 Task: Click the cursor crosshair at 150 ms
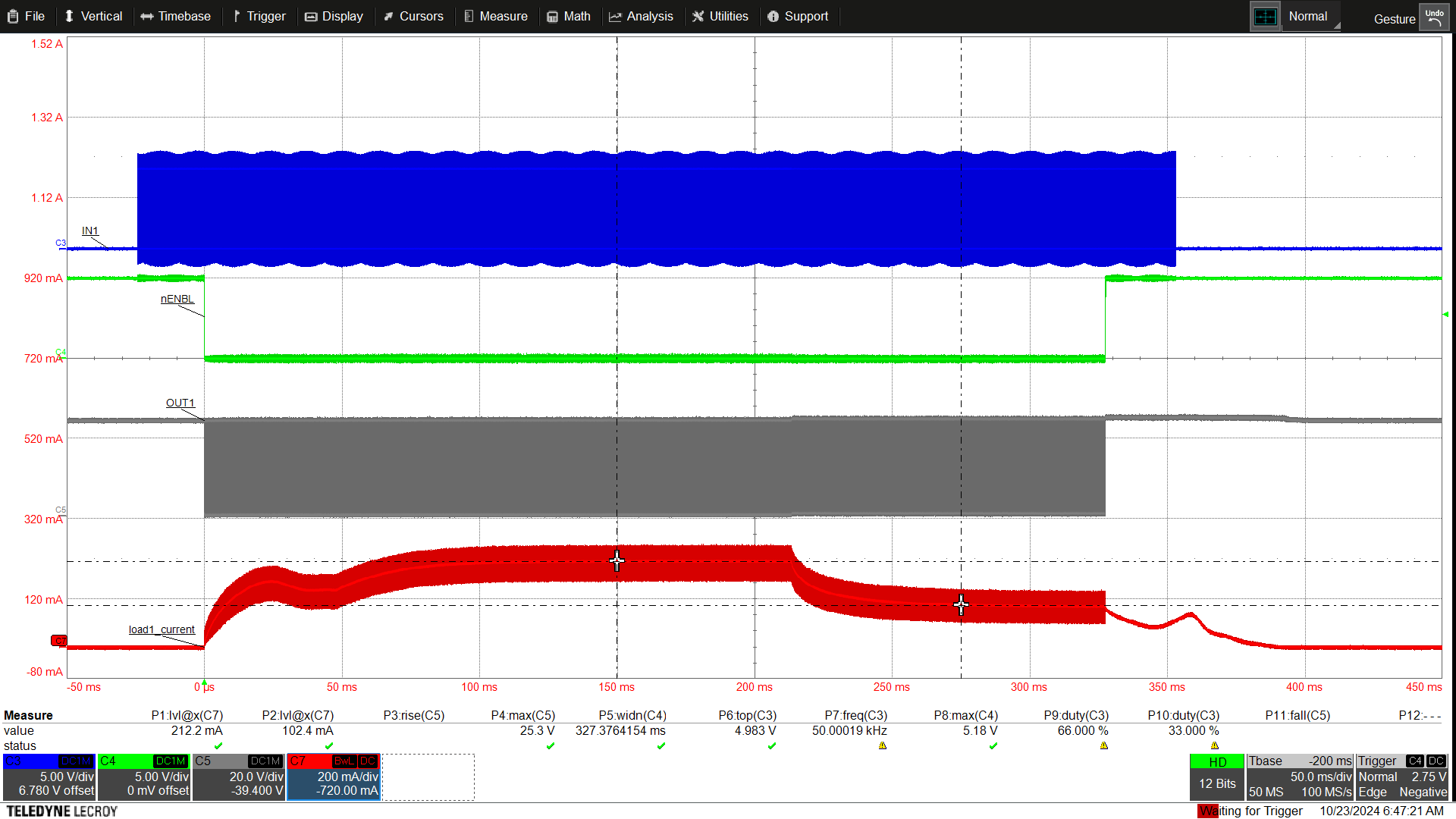[617, 561]
